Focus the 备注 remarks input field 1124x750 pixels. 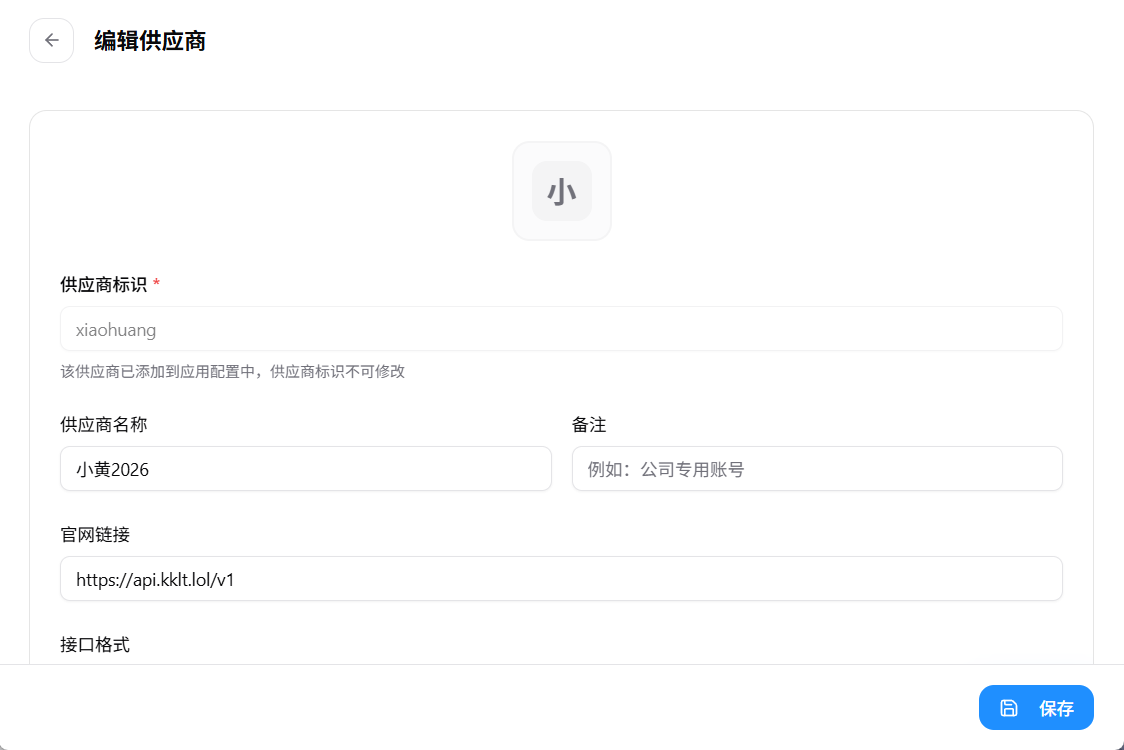pyautogui.click(x=817, y=469)
